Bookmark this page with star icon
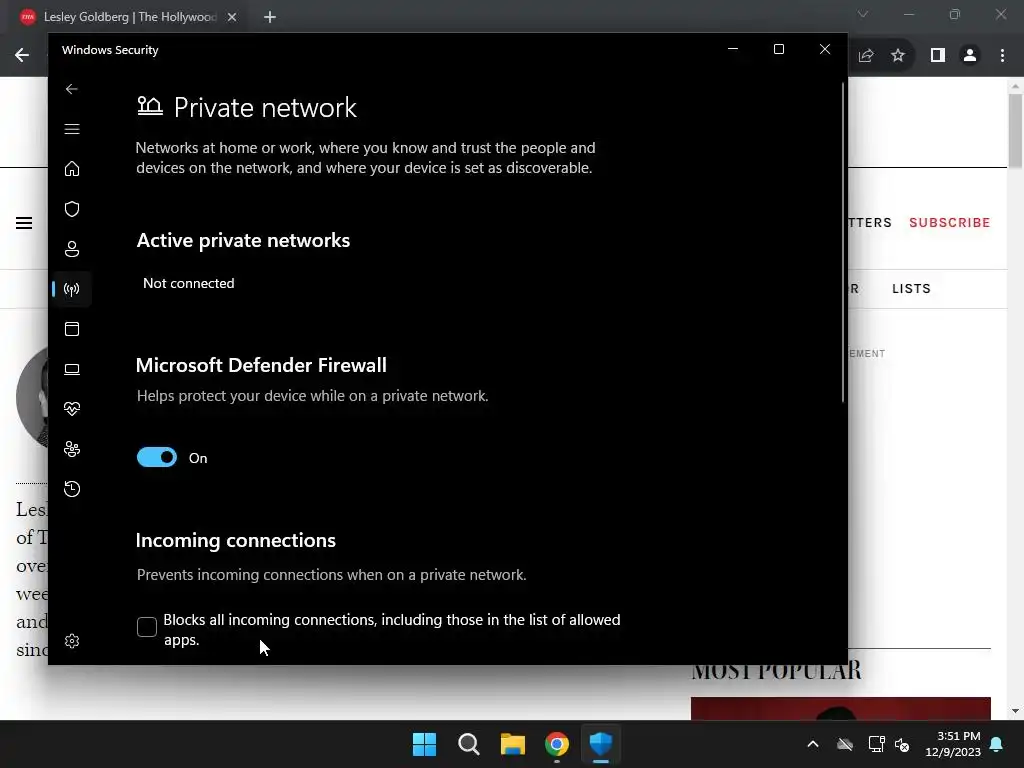This screenshot has width=1024, height=768. pos(898,56)
